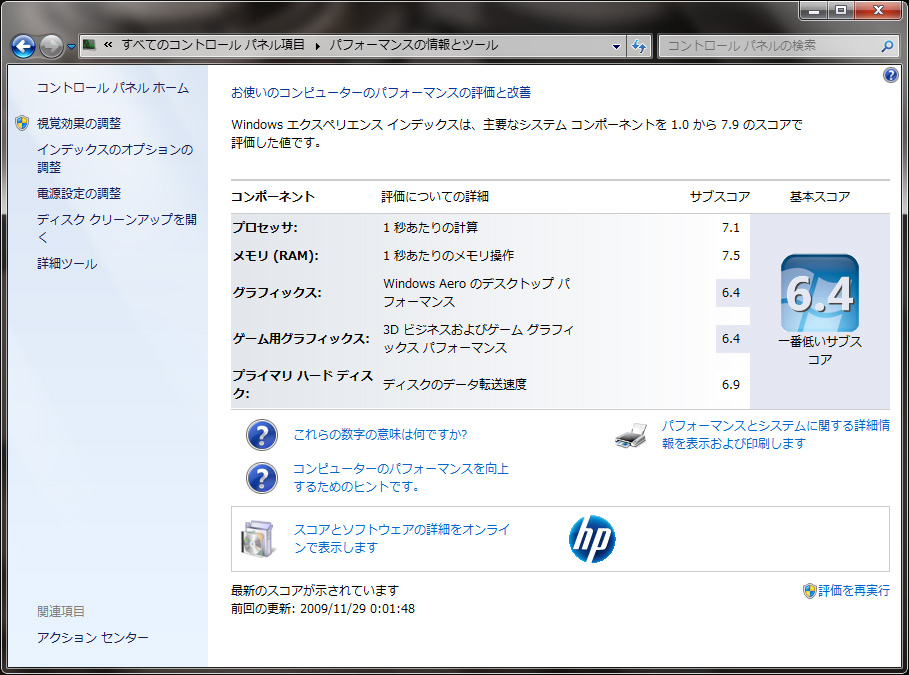Viewport: 909px width, 675px height.
Task: Click the プロセッサ subscore 7.1
Action: point(730,227)
